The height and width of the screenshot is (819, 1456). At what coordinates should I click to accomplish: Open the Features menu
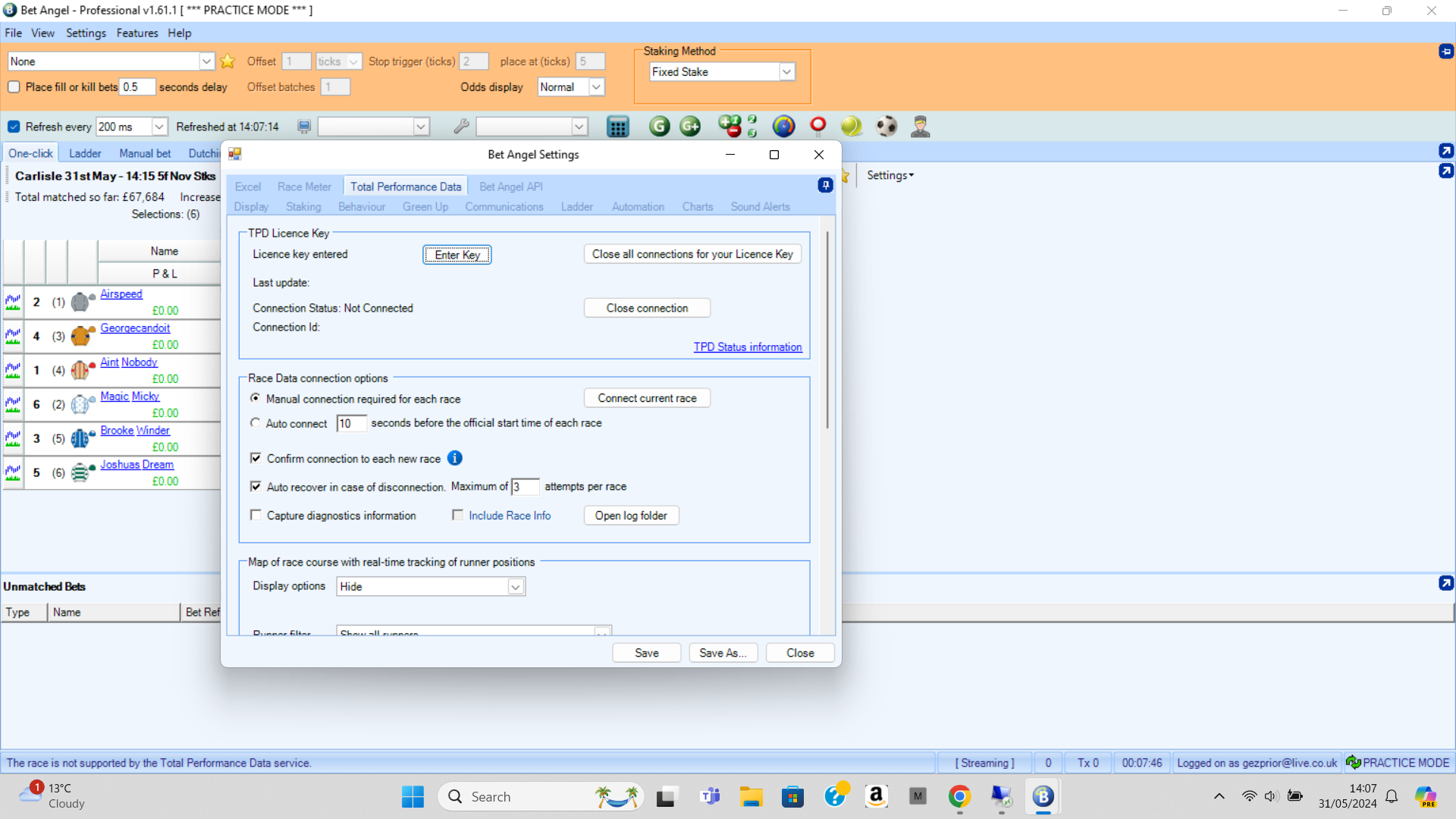[136, 33]
